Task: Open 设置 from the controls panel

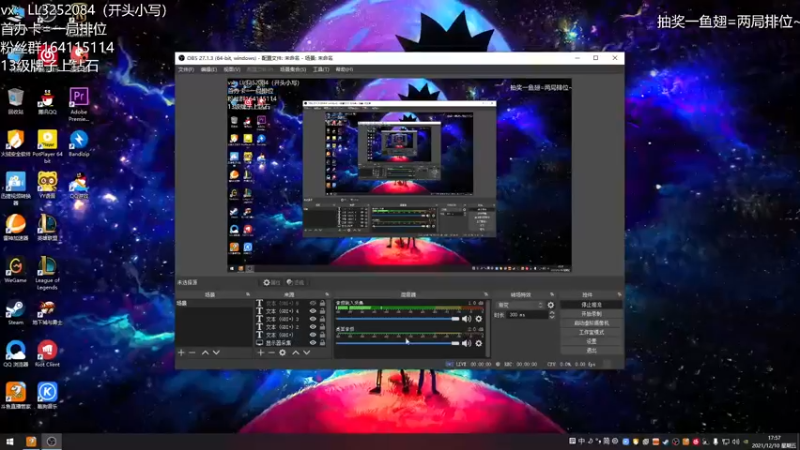Action: click(591, 341)
